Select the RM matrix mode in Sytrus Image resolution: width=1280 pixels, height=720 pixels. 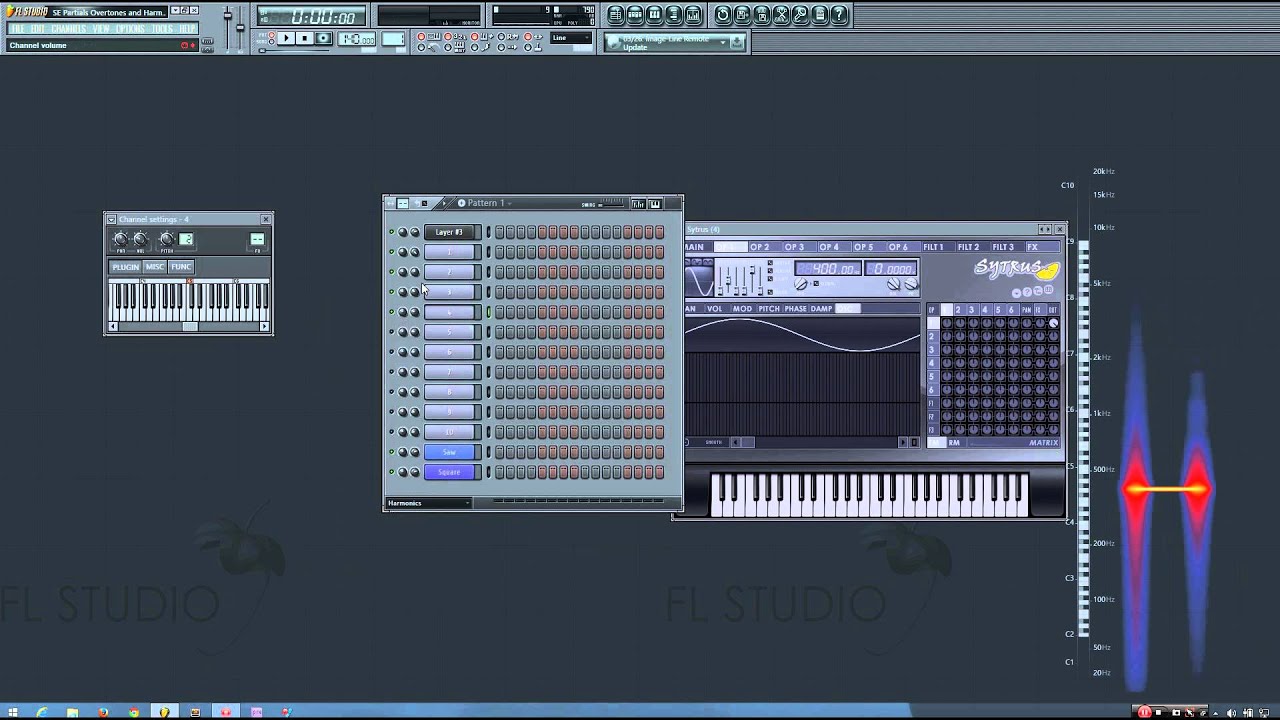(954, 442)
